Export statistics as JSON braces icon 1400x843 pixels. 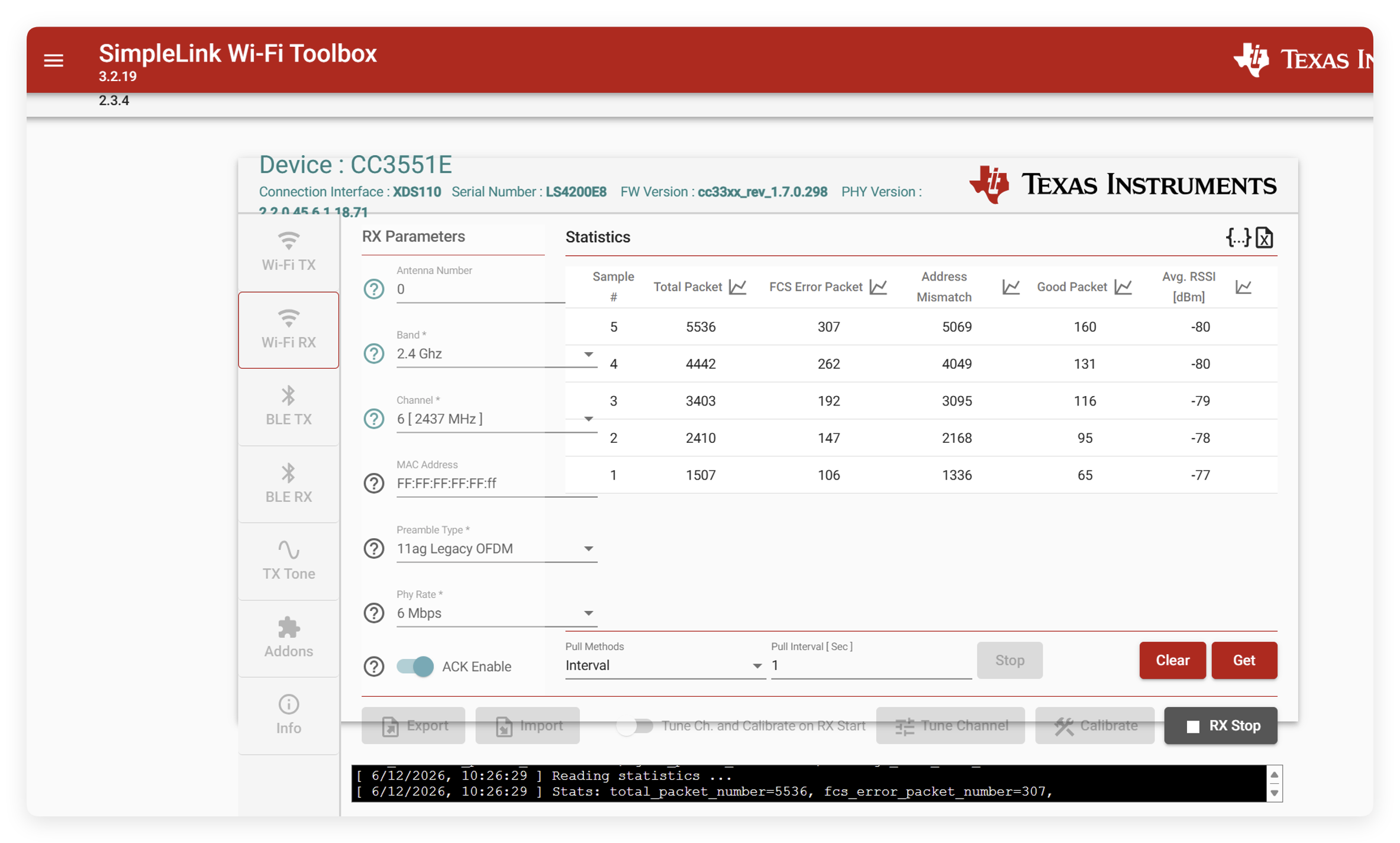(1238, 238)
